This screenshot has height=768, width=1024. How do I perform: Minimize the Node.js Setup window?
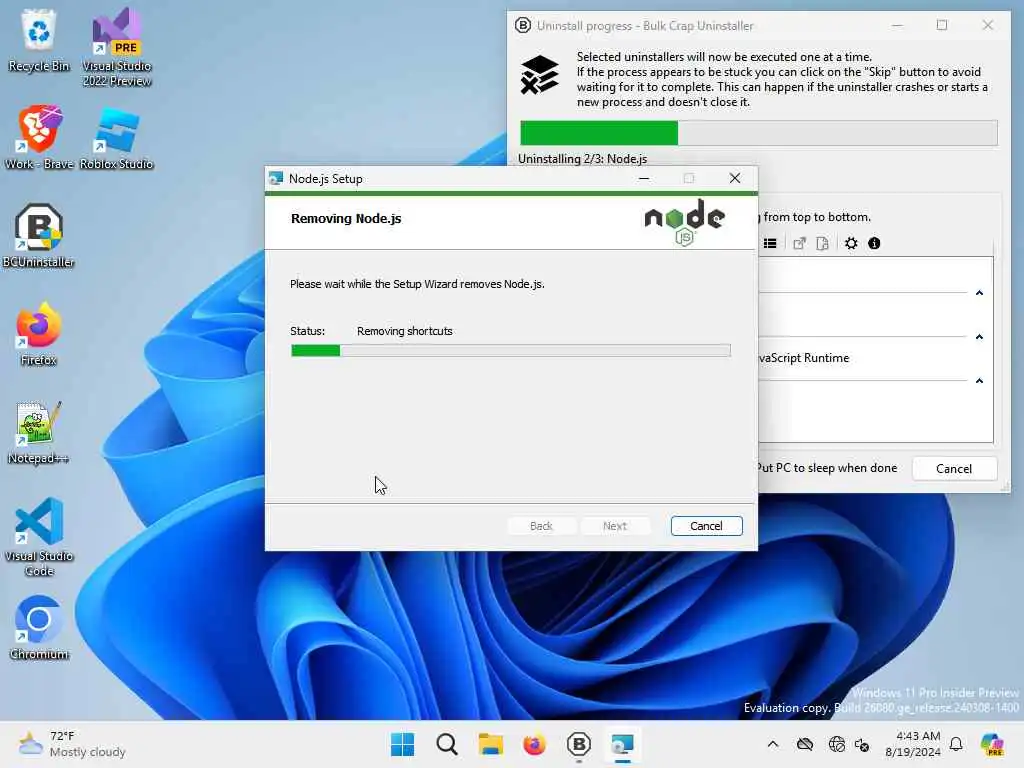(x=644, y=178)
